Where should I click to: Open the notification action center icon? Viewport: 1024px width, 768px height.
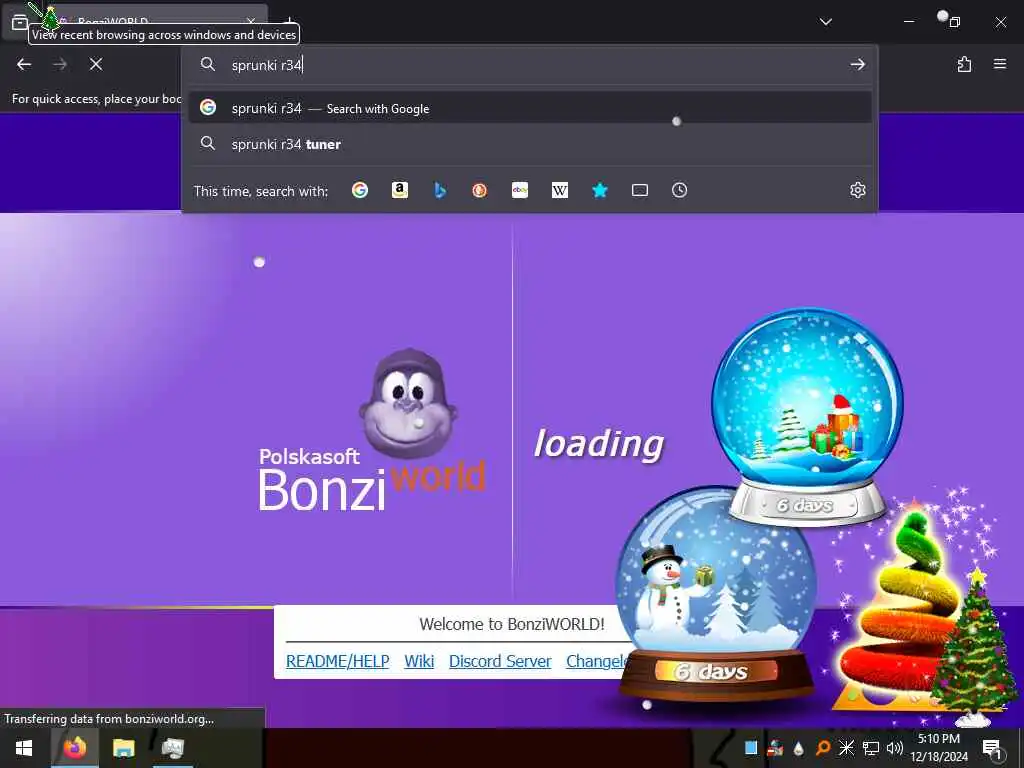(992, 748)
